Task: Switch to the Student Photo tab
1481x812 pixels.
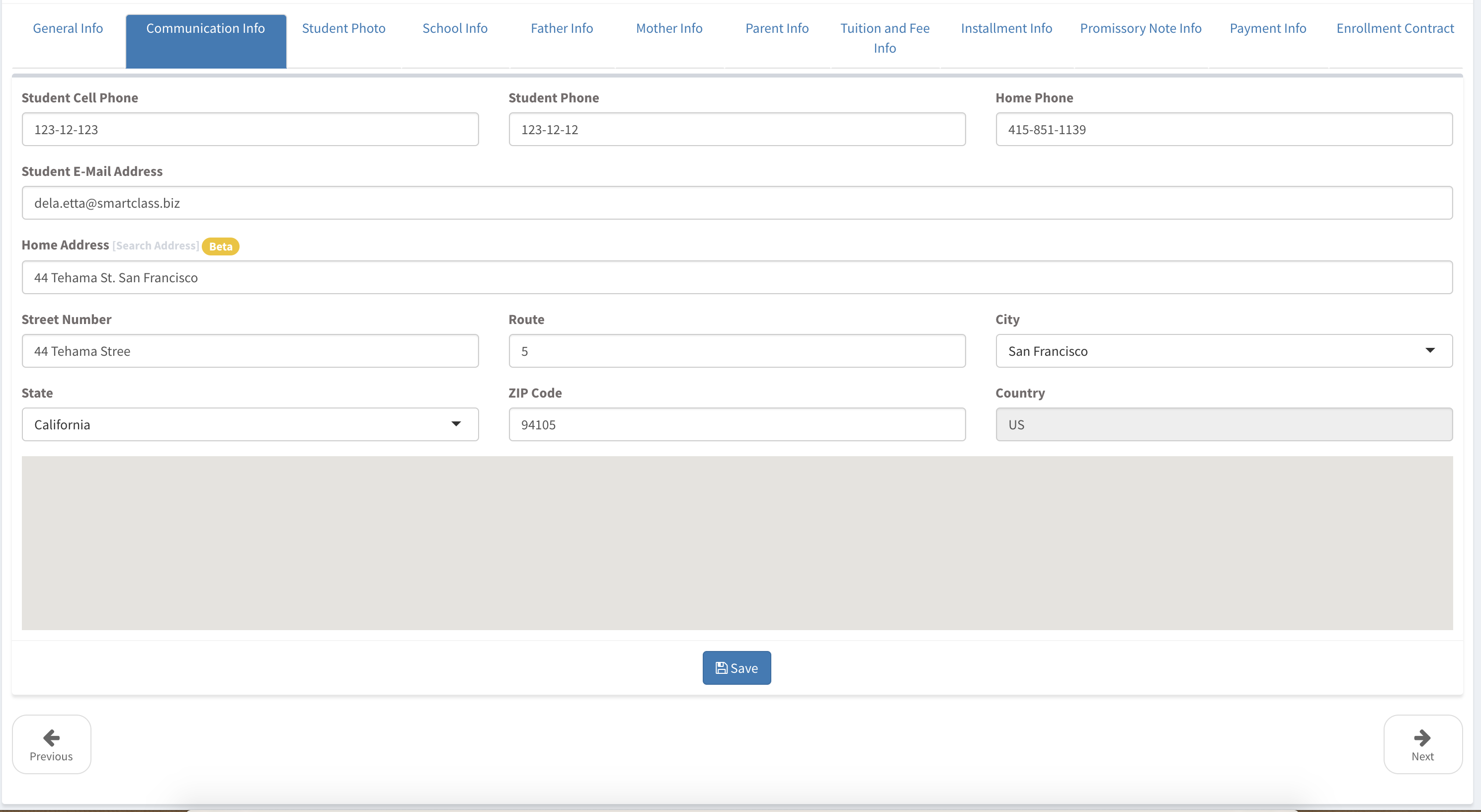Action: pos(344,28)
